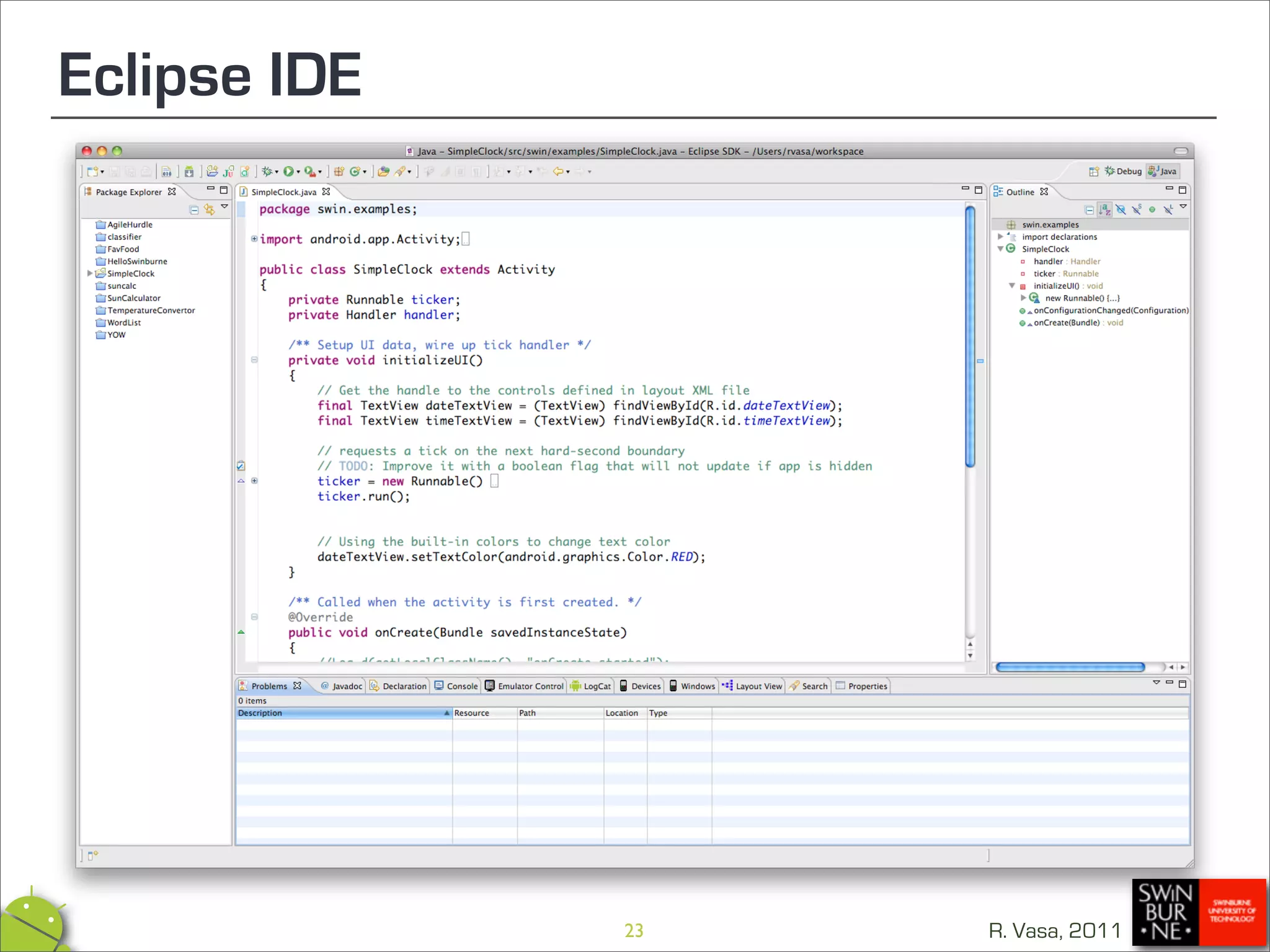Click the Open Type folder icon
Image resolution: width=1270 pixels, height=952 pixels.
click(x=383, y=172)
